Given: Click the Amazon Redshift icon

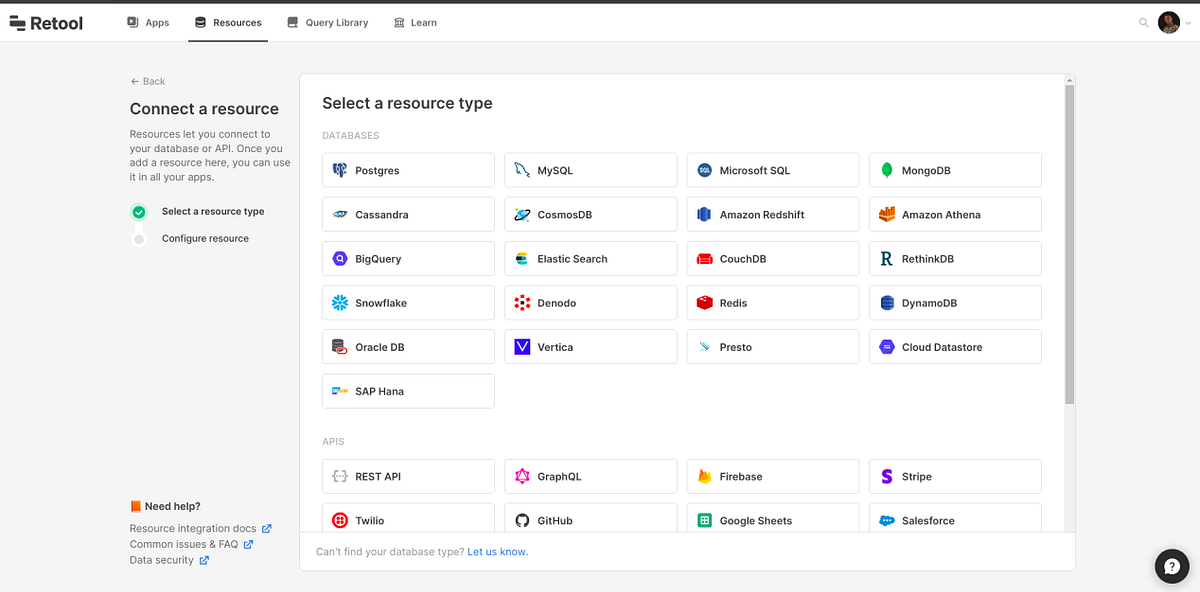Looking at the screenshot, I should pos(704,215).
